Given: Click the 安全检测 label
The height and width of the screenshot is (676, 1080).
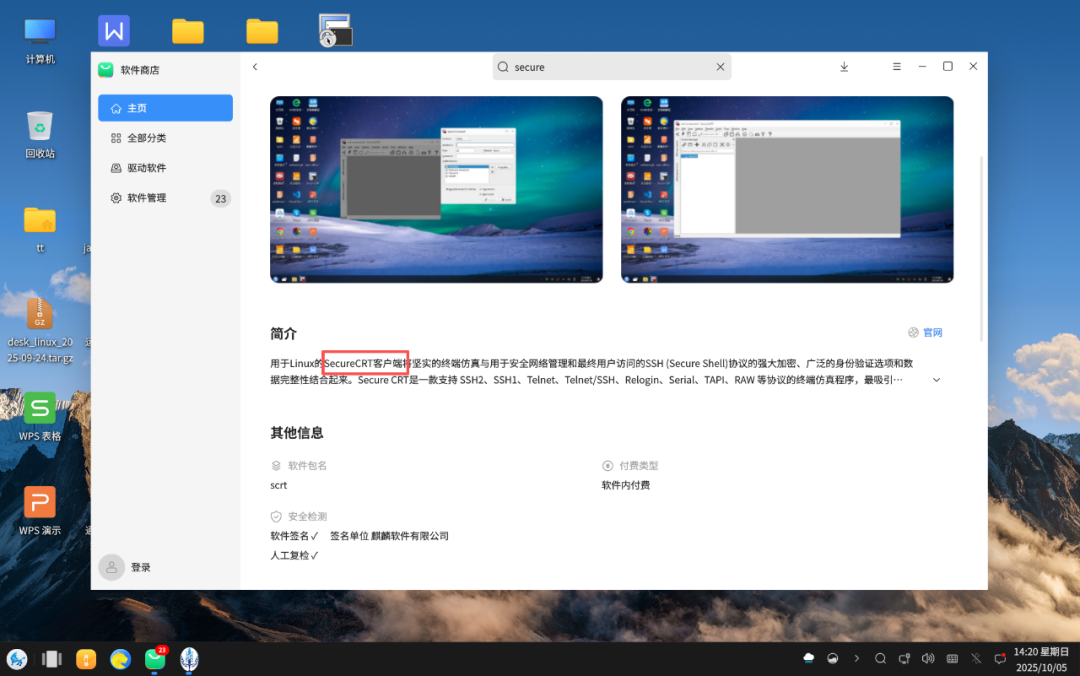Looking at the screenshot, I should [307, 517].
